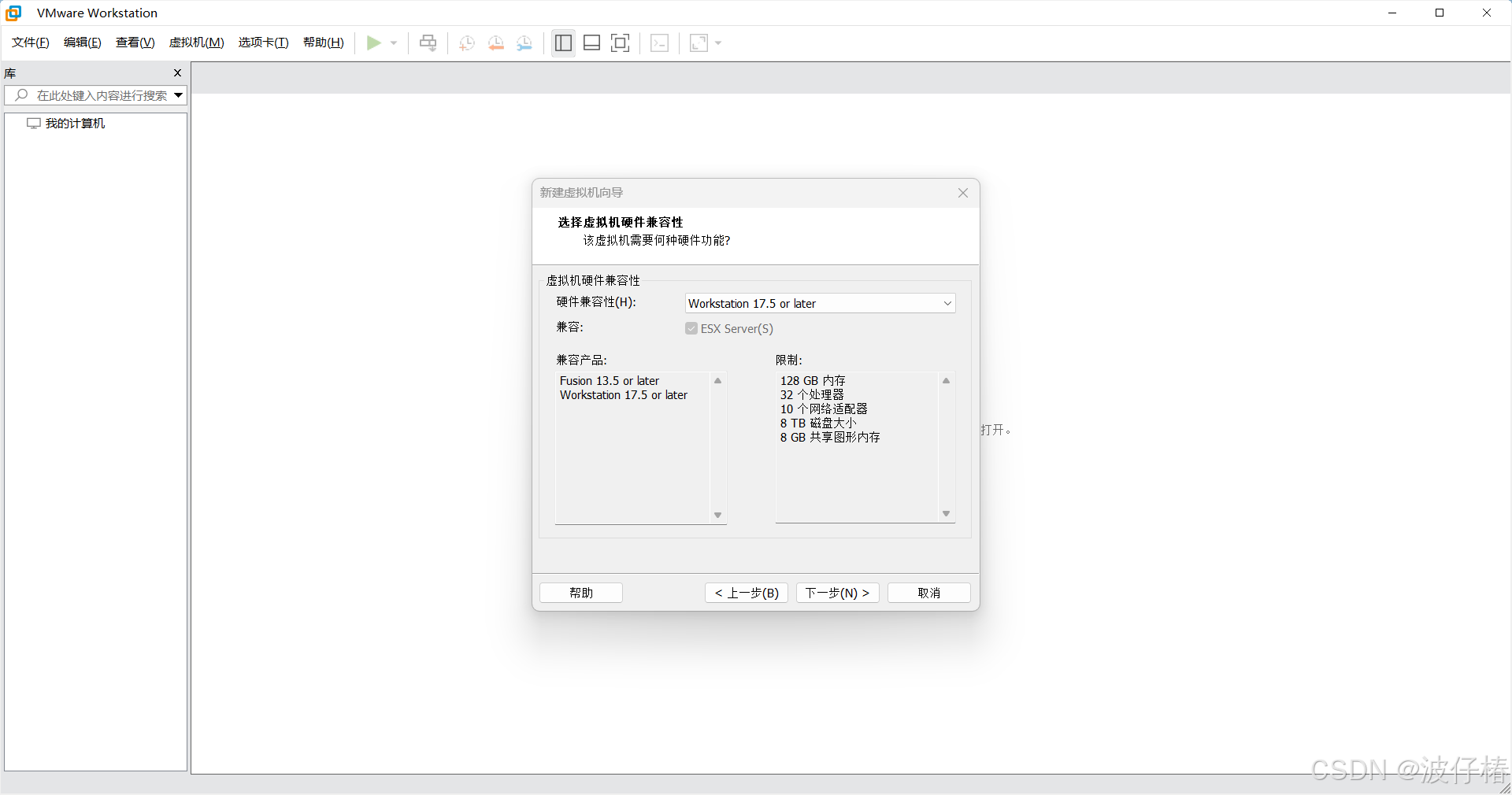Viewport: 1512px width, 795px height.
Task: Maximize the VMware Workstation window
Action: [1440, 13]
